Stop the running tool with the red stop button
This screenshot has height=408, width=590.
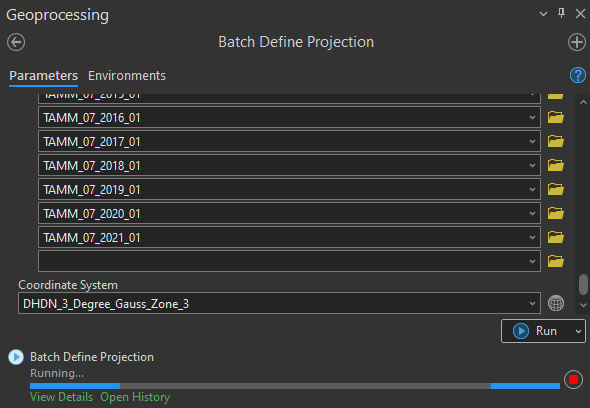pyautogui.click(x=573, y=379)
